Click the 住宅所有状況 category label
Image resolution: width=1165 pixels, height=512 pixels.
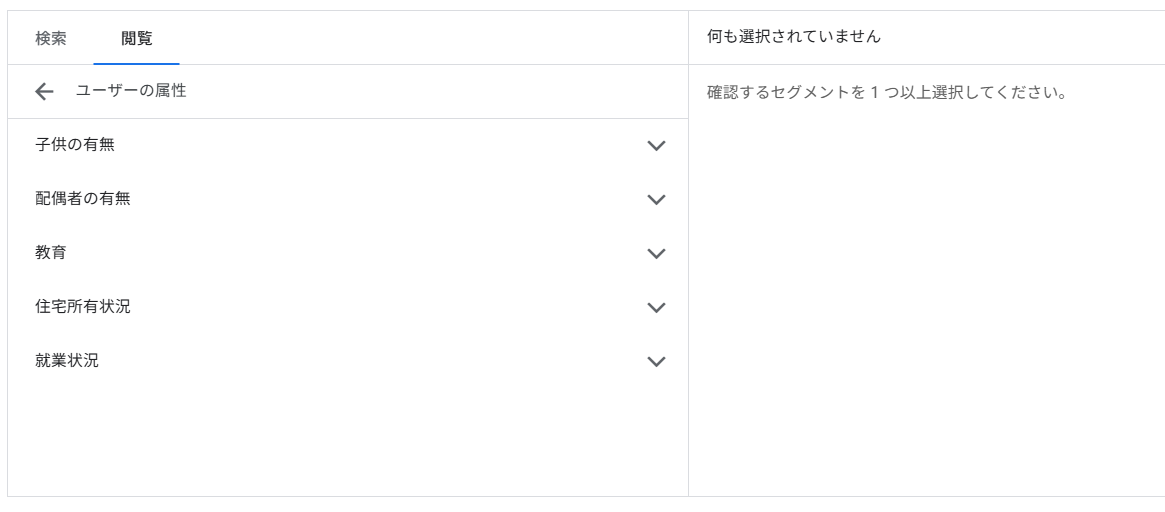tap(83, 307)
